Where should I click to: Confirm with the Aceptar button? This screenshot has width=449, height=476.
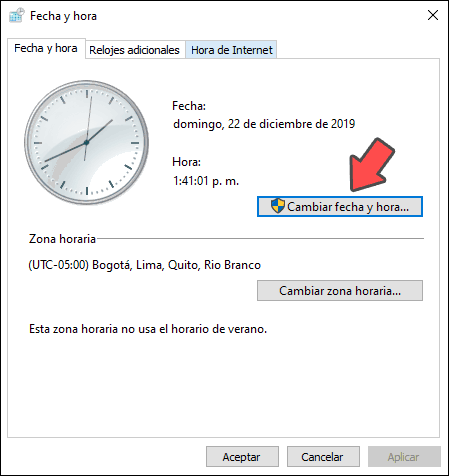[242, 457]
